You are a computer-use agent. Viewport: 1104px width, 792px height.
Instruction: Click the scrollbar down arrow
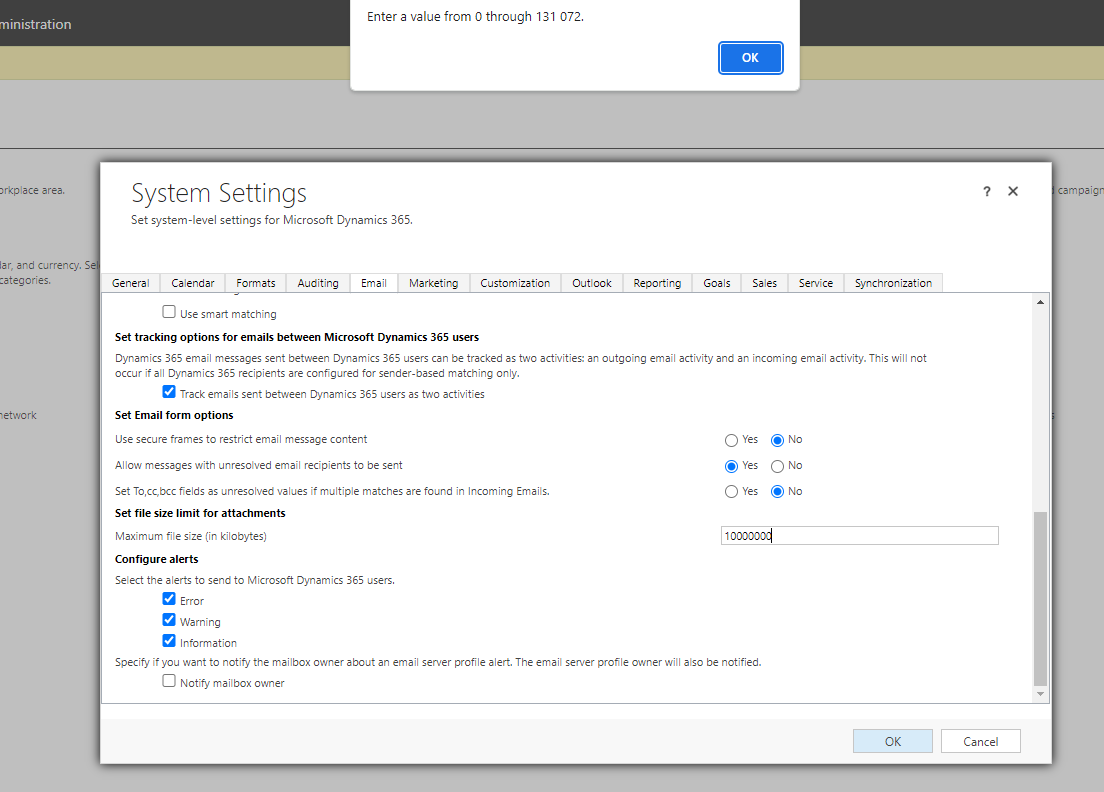click(x=1040, y=694)
